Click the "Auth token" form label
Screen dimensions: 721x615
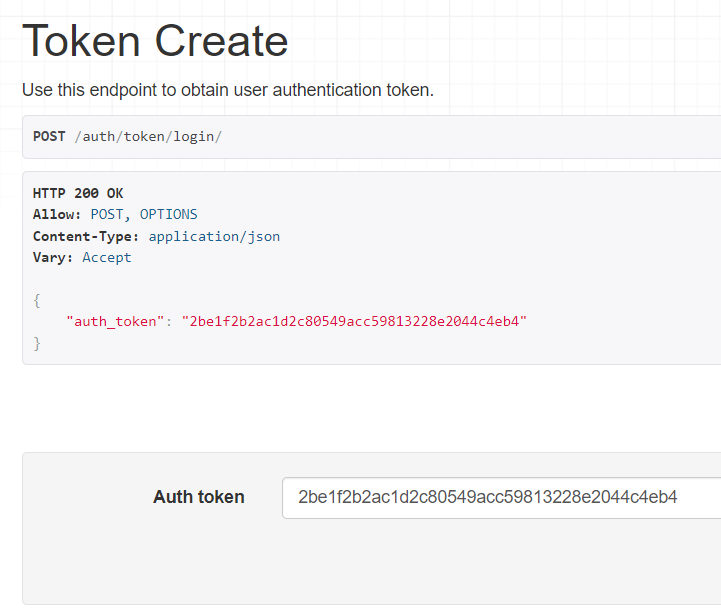tap(198, 497)
